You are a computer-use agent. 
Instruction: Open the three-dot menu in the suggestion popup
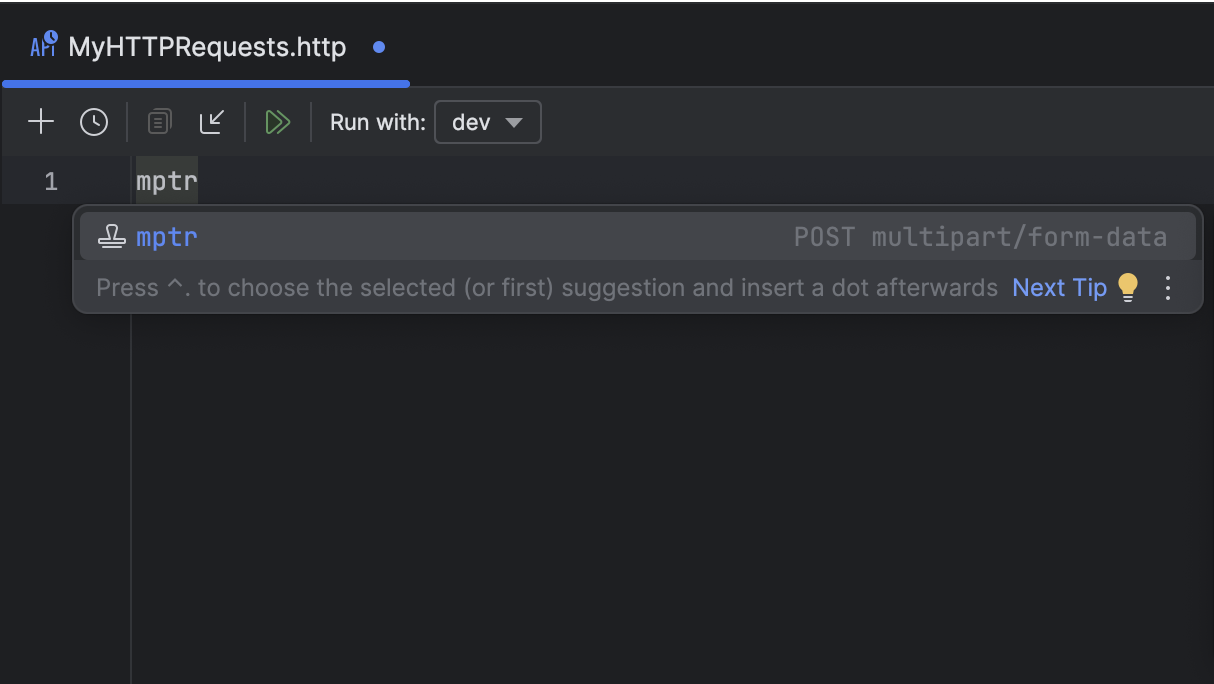pyautogui.click(x=1167, y=287)
